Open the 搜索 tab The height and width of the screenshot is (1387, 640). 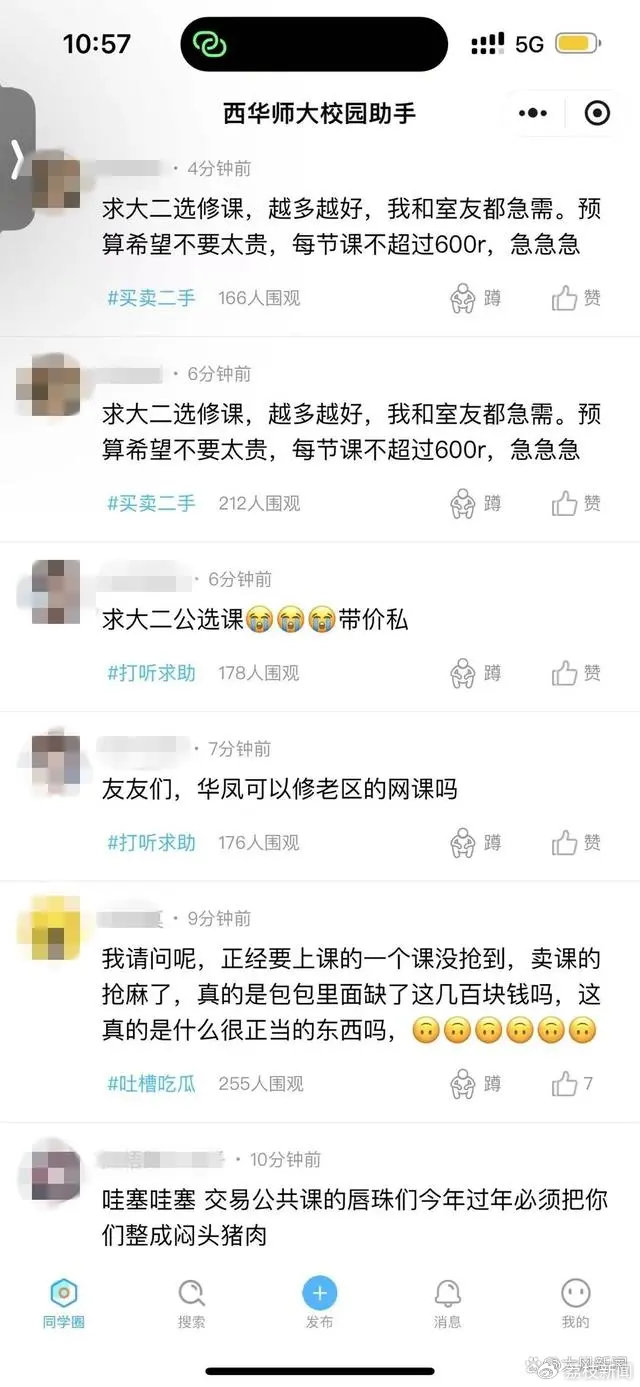click(191, 1304)
